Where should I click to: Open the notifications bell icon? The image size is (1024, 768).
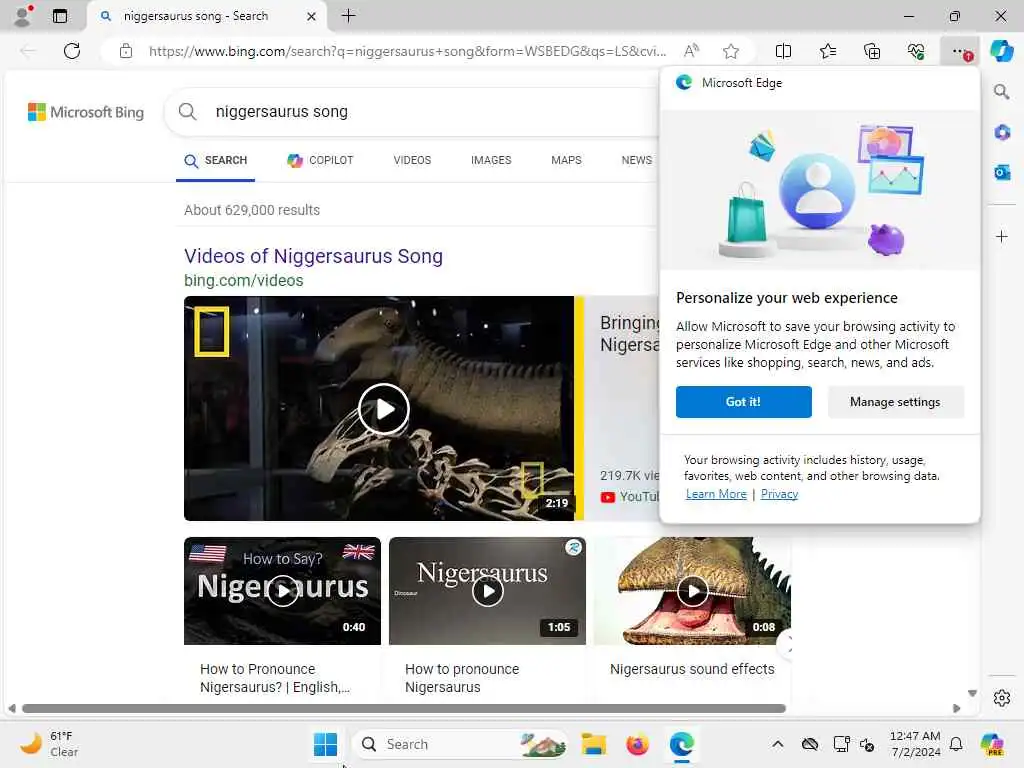point(956,744)
